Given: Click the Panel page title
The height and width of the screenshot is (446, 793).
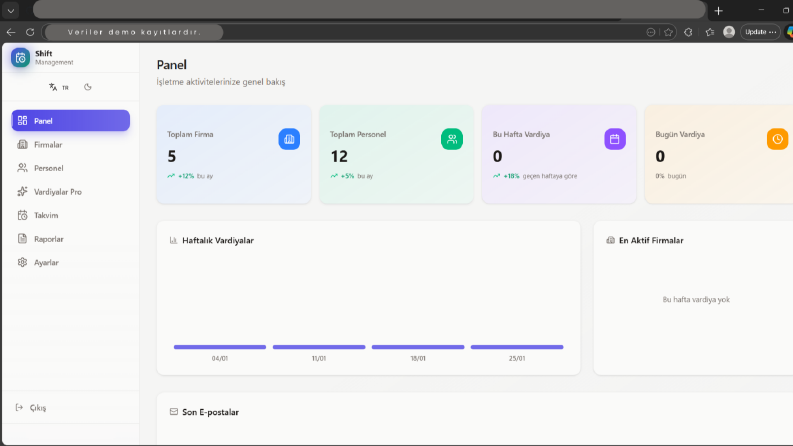Looking at the screenshot, I should pyautogui.click(x=171, y=65).
